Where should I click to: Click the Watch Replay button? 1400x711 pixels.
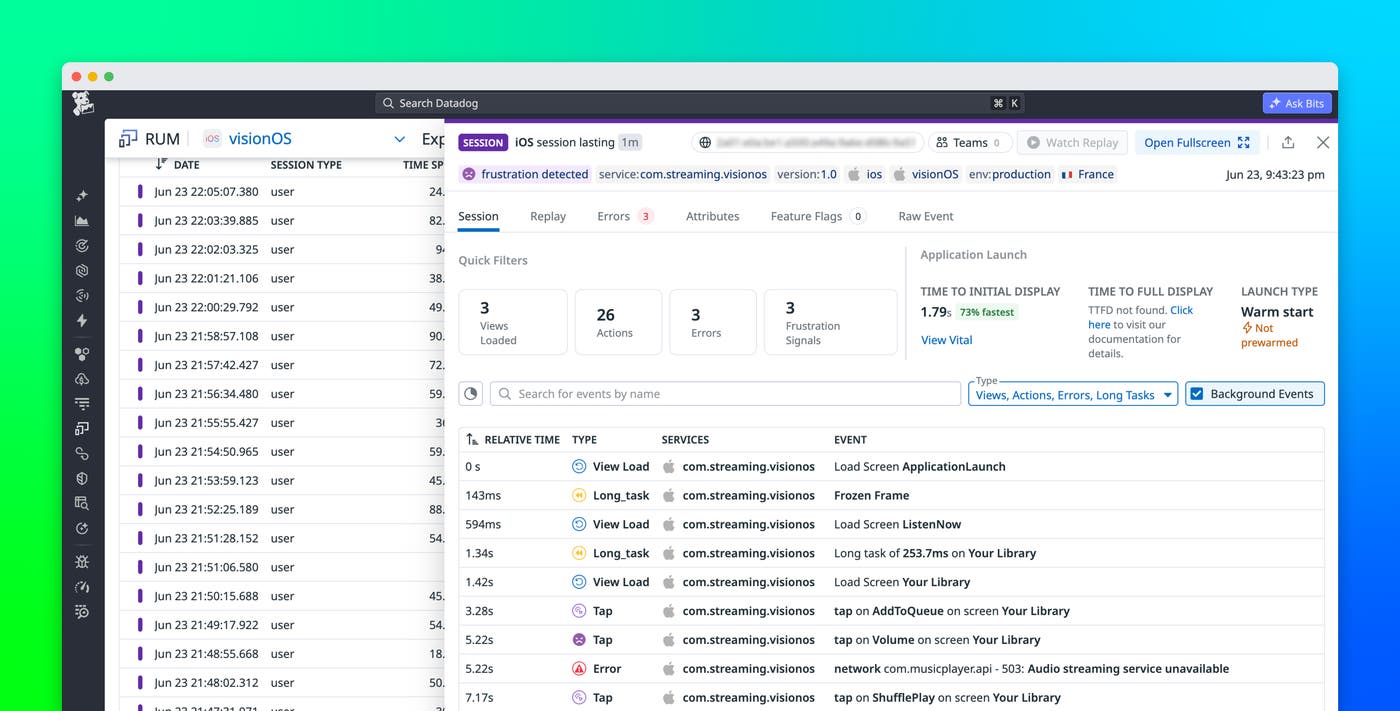pyautogui.click(x=1072, y=143)
